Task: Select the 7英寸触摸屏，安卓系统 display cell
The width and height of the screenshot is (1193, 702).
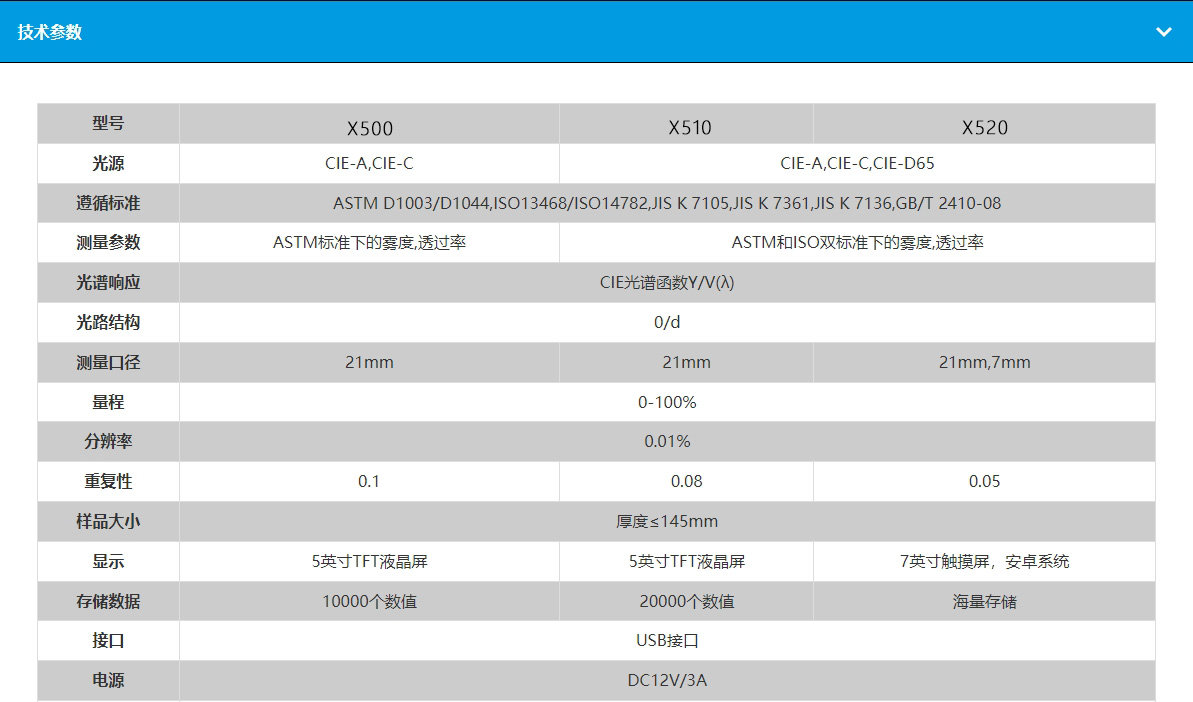Action: coord(984,561)
